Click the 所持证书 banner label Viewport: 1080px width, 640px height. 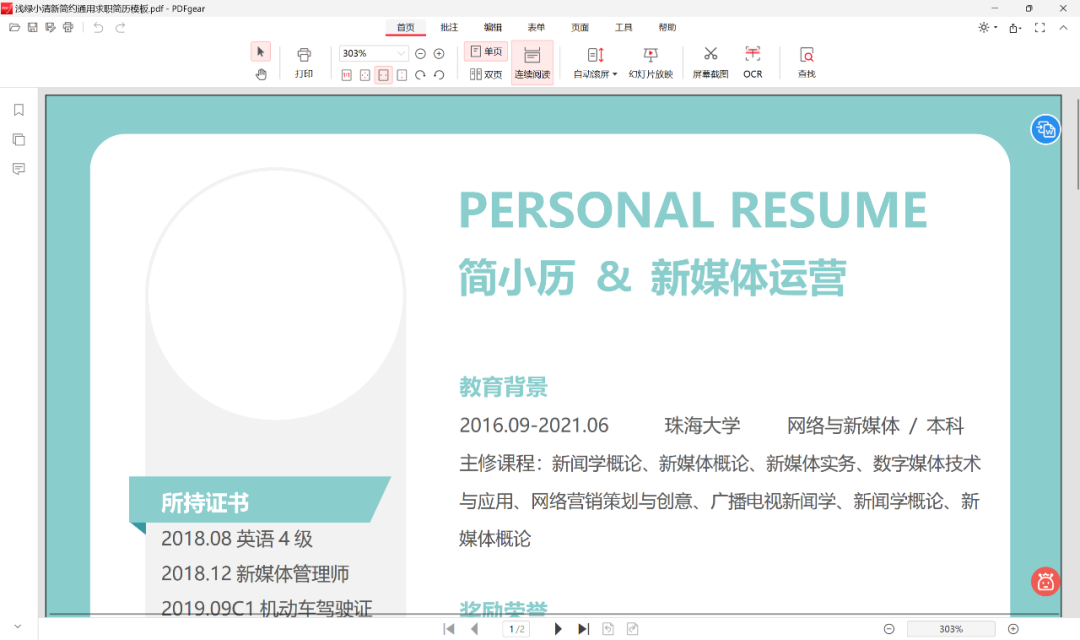coord(205,503)
